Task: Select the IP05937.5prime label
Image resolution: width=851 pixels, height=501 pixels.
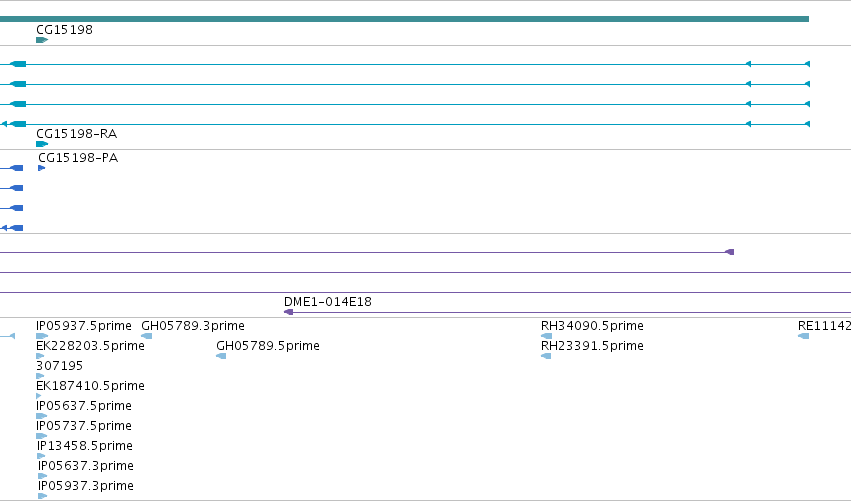Action: click(x=84, y=326)
